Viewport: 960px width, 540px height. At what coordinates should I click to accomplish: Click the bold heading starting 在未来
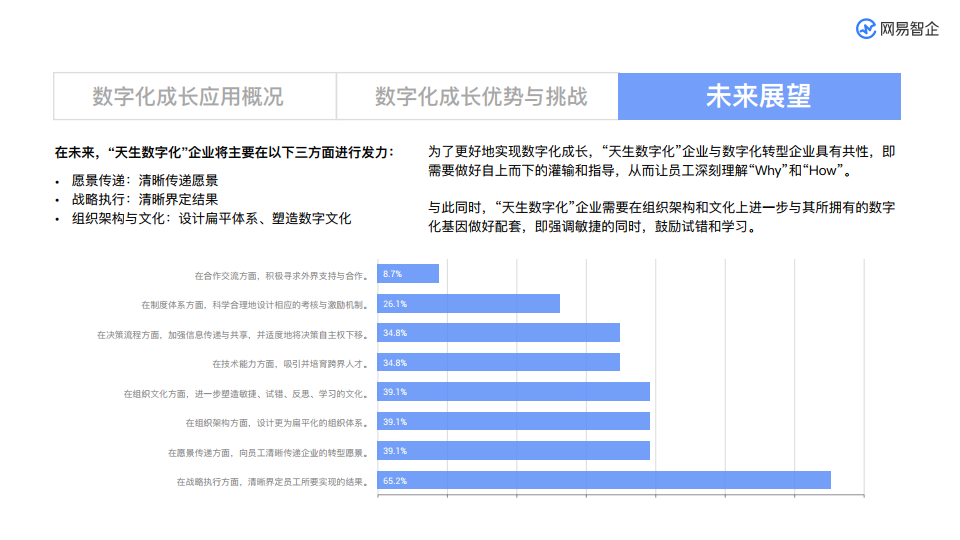pyautogui.click(x=224, y=153)
